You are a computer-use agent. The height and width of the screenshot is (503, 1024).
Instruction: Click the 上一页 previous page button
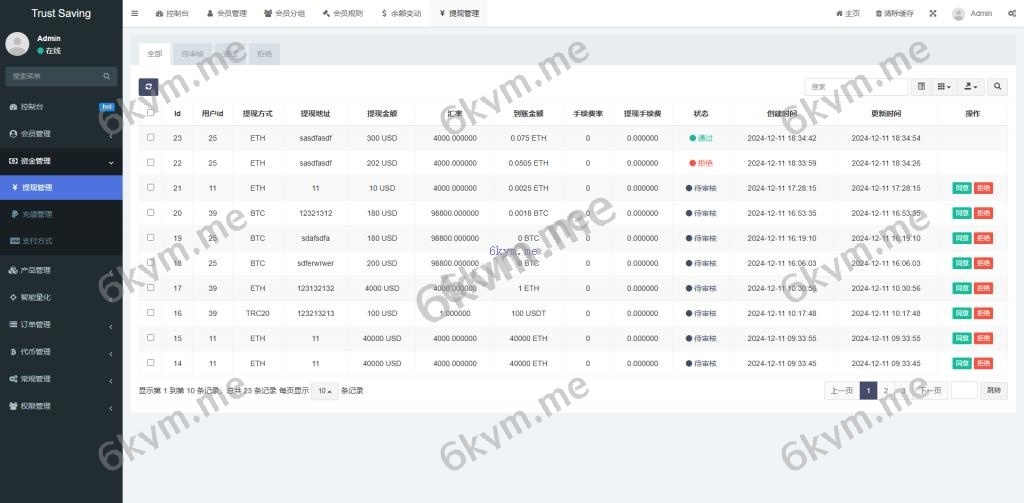pyautogui.click(x=842, y=391)
